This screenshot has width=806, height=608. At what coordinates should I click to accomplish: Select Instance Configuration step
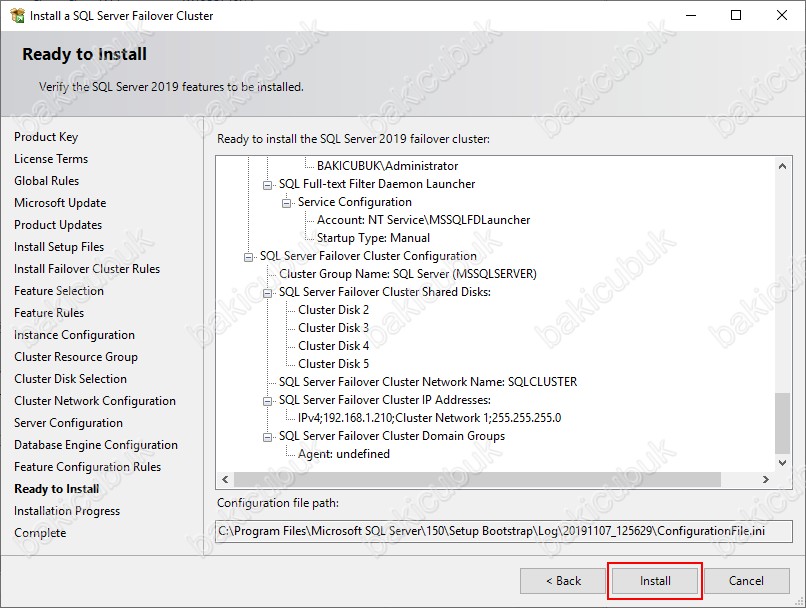(x=75, y=335)
